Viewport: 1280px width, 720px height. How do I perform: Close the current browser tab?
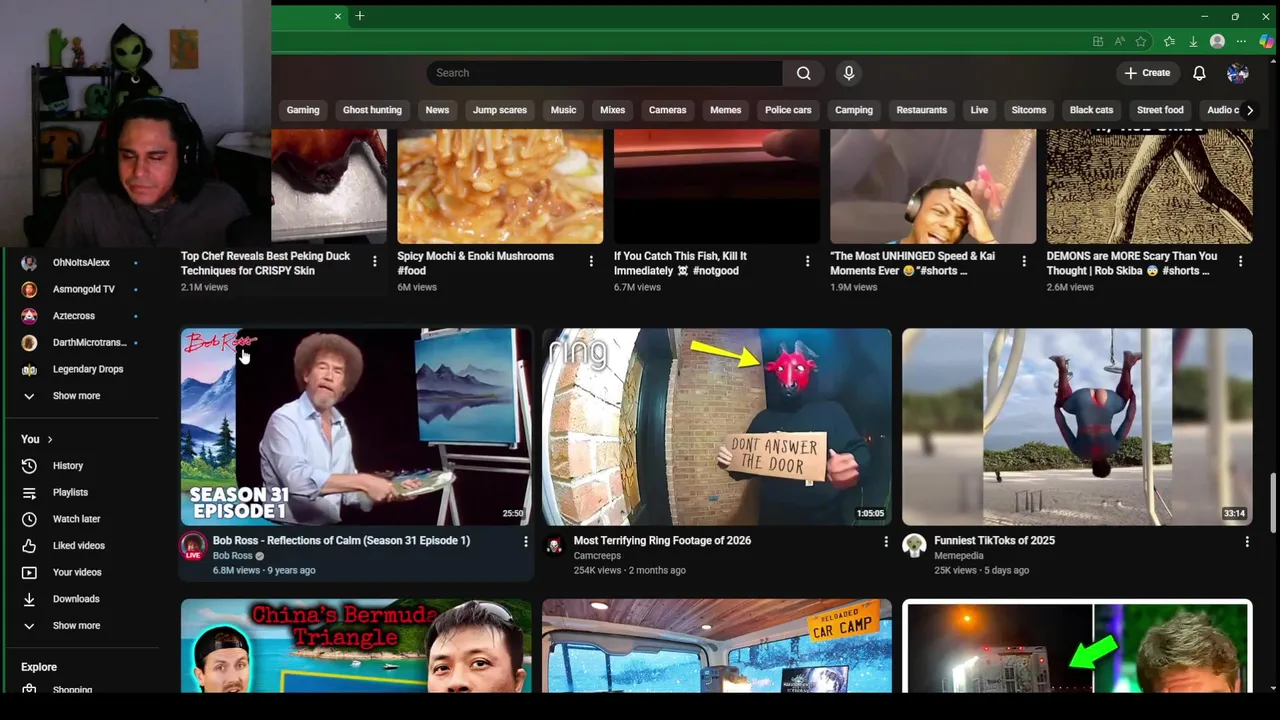[338, 16]
